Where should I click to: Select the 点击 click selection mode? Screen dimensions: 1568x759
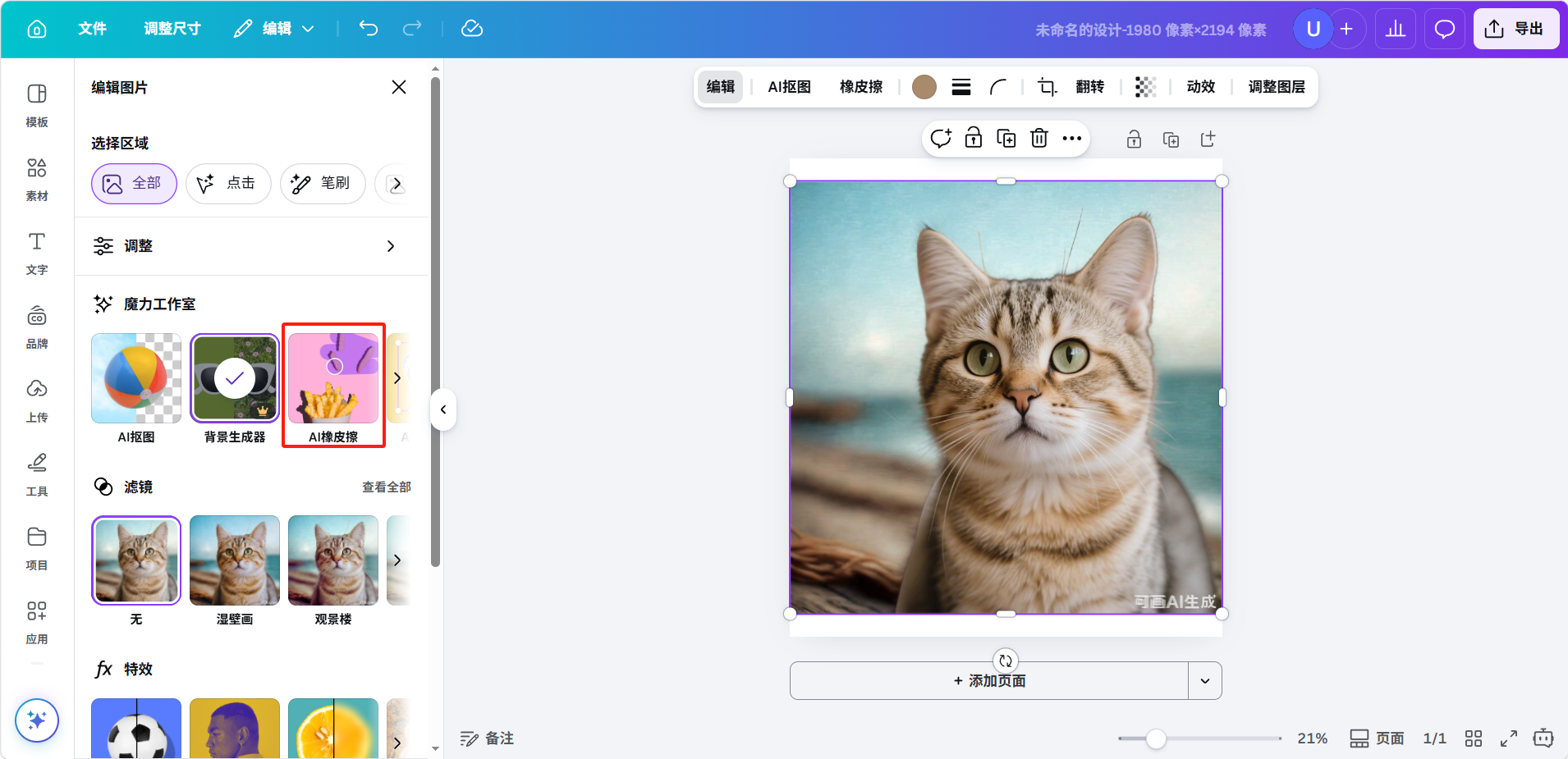[x=228, y=183]
